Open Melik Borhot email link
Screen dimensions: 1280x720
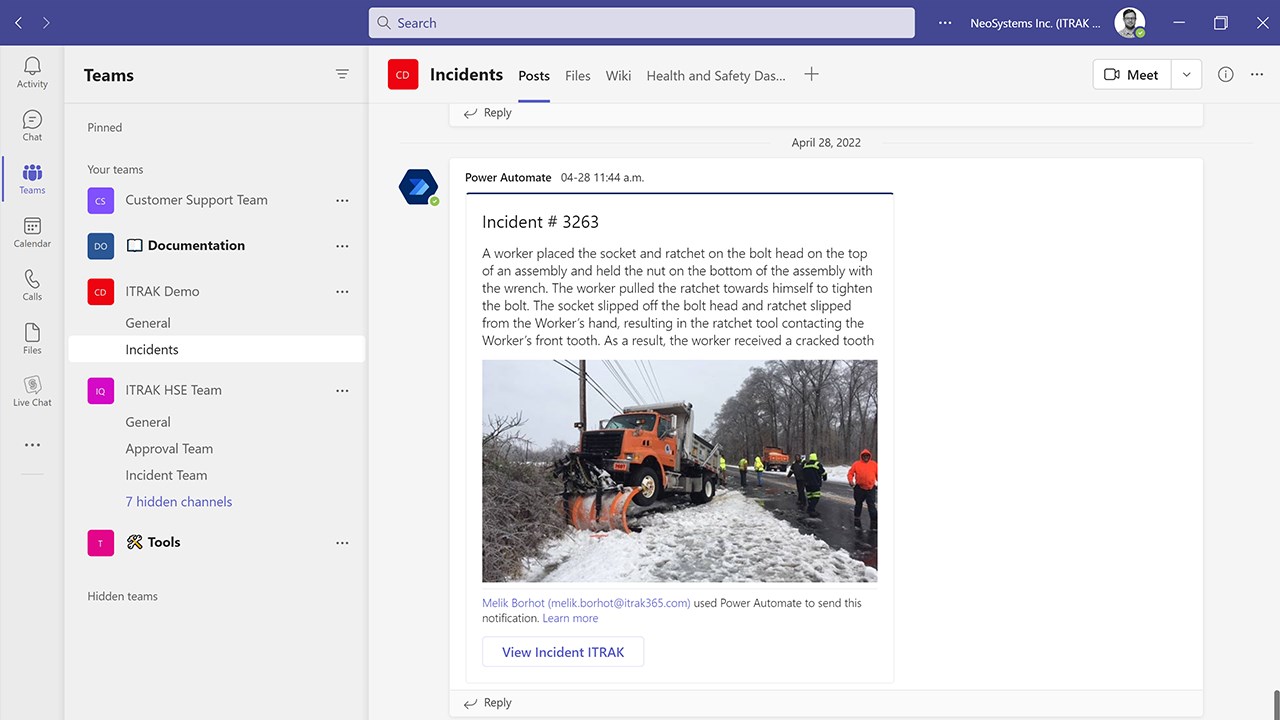(x=586, y=603)
